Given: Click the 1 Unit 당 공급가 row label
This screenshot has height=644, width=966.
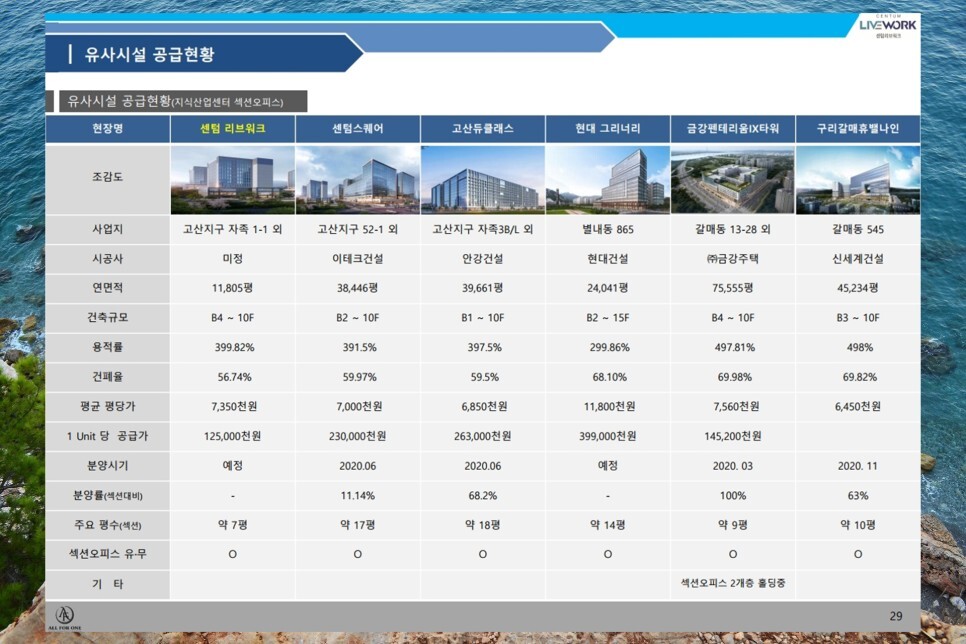Looking at the screenshot, I should pos(107,436).
